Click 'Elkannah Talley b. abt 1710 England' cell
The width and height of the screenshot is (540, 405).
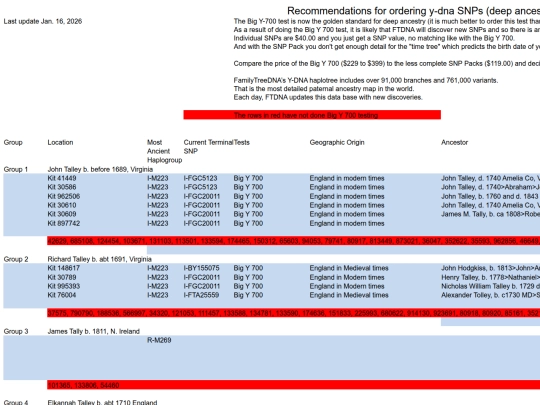coord(102,402)
